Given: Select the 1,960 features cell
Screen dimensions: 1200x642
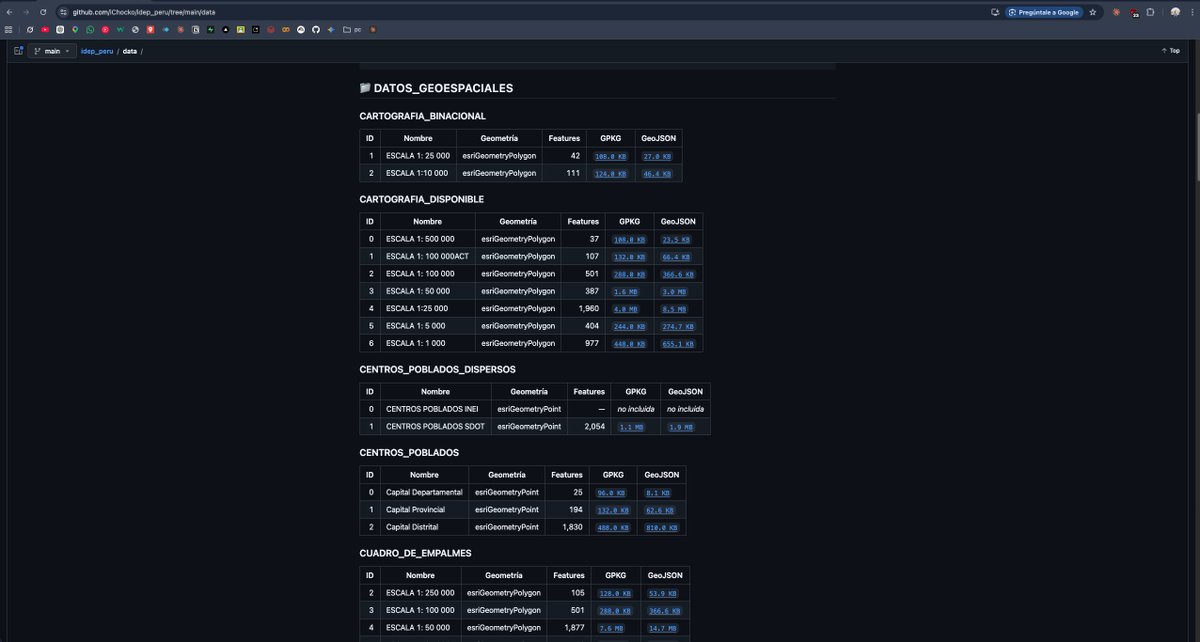Looking at the screenshot, I should (x=583, y=309).
